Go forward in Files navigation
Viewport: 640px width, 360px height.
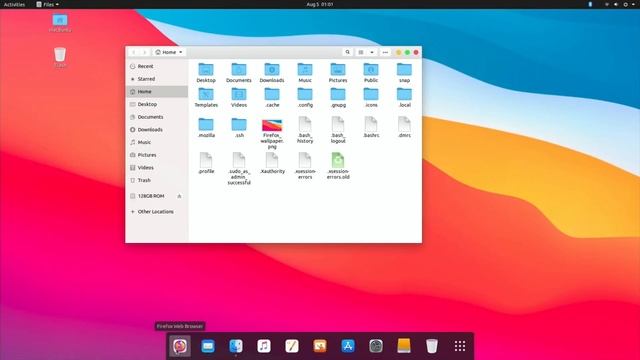(144, 52)
